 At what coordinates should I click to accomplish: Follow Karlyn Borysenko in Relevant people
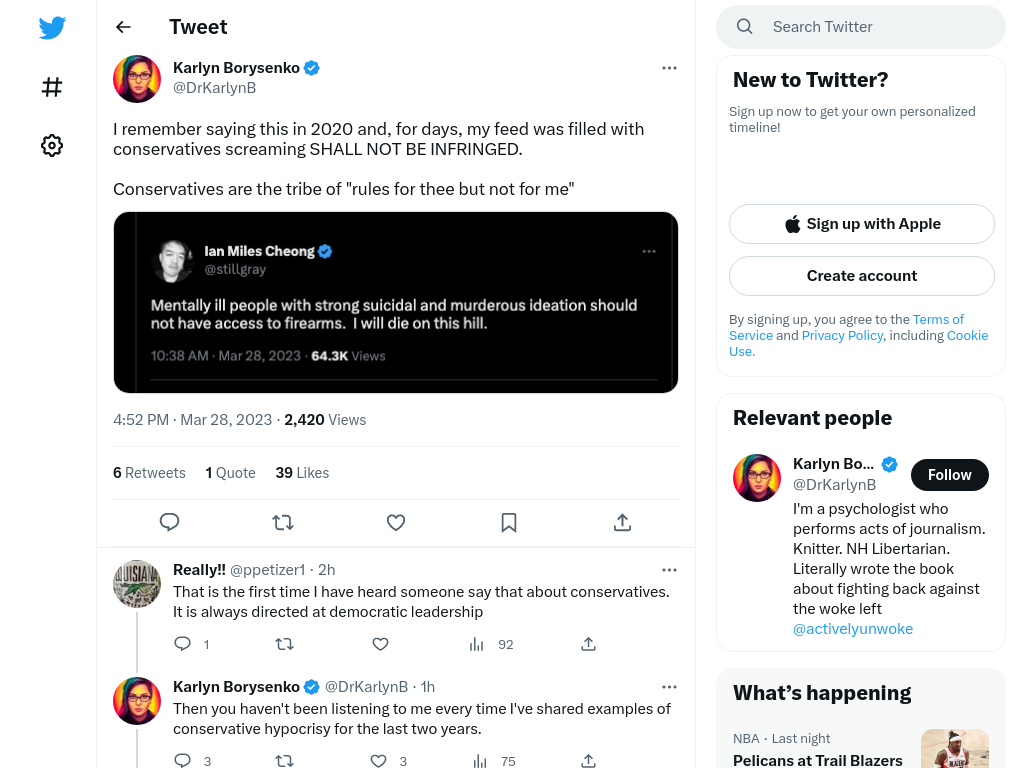950,475
